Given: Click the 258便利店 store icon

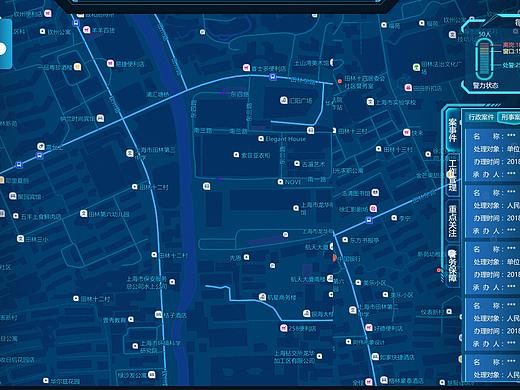Looking at the screenshot, I should [283, 328].
